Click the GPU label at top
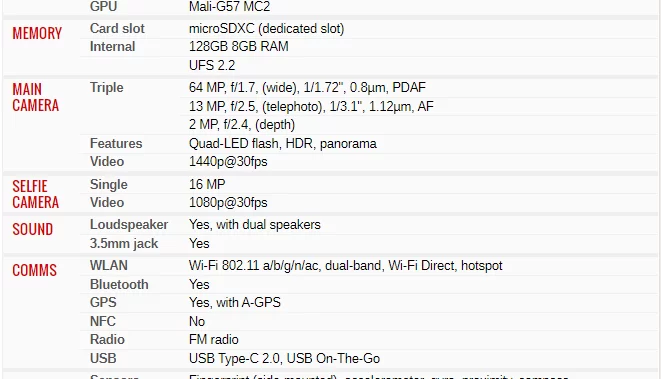This screenshot has width=661, height=379. tap(103, 6)
